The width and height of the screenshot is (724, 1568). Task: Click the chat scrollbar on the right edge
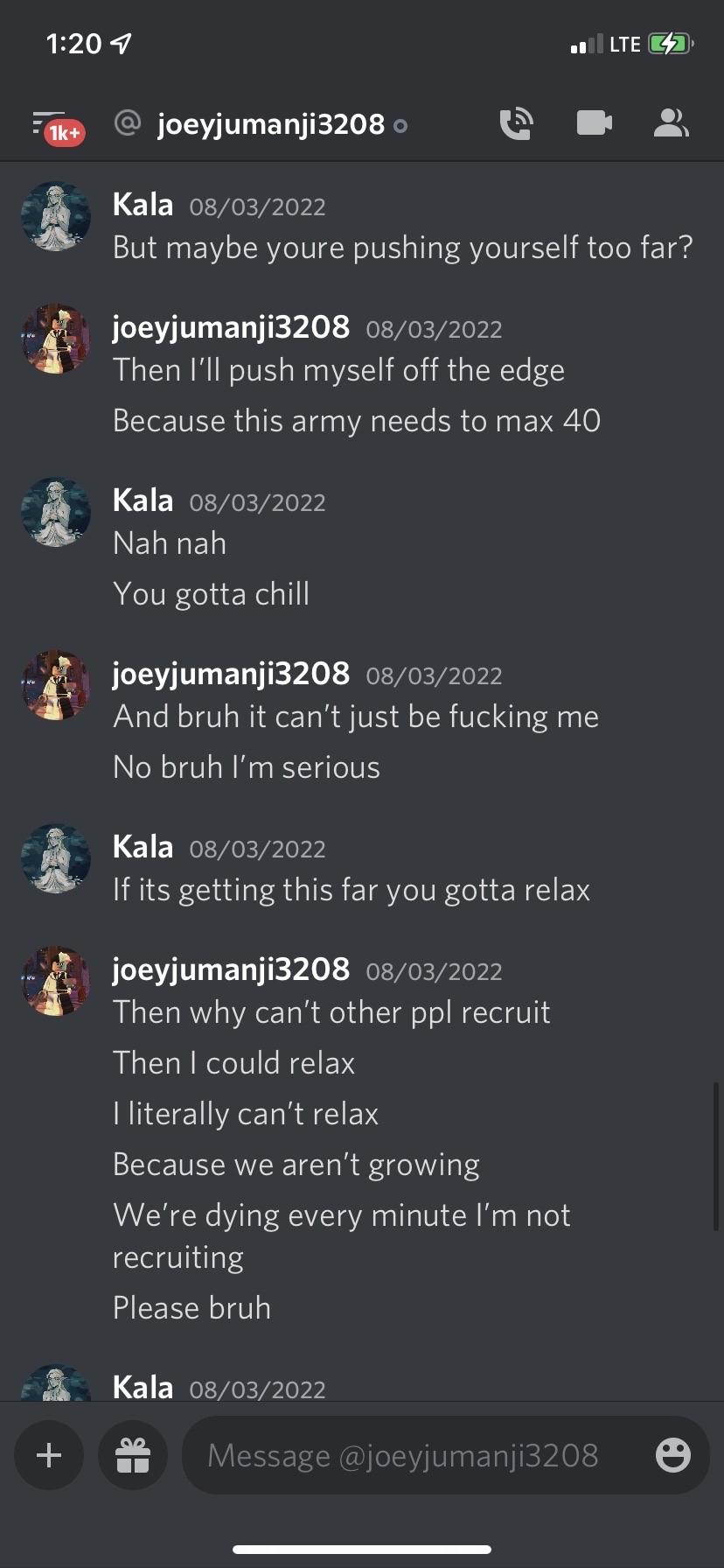[x=716, y=1157]
